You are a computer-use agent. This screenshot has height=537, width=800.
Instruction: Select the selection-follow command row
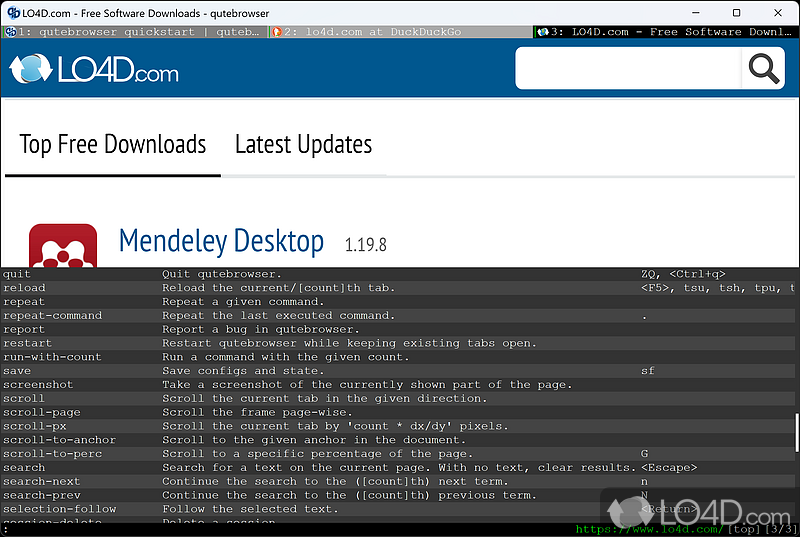398,508
